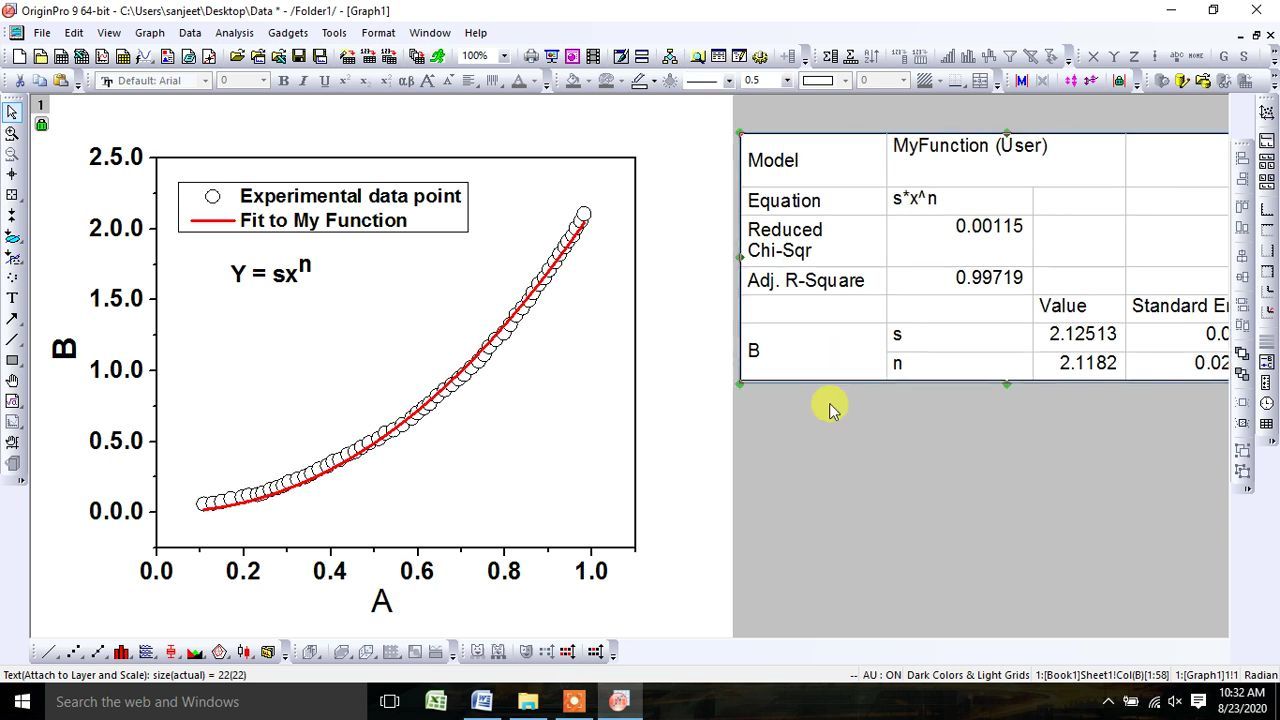The width and height of the screenshot is (1280, 720).
Task: Expand the line color pencil dropdown arrow
Action: [654, 80]
